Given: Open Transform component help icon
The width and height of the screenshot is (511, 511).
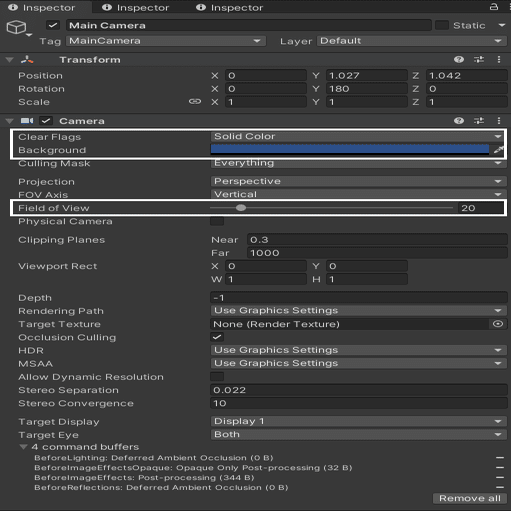Looking at the screenshot, I should tap(459, 60).
